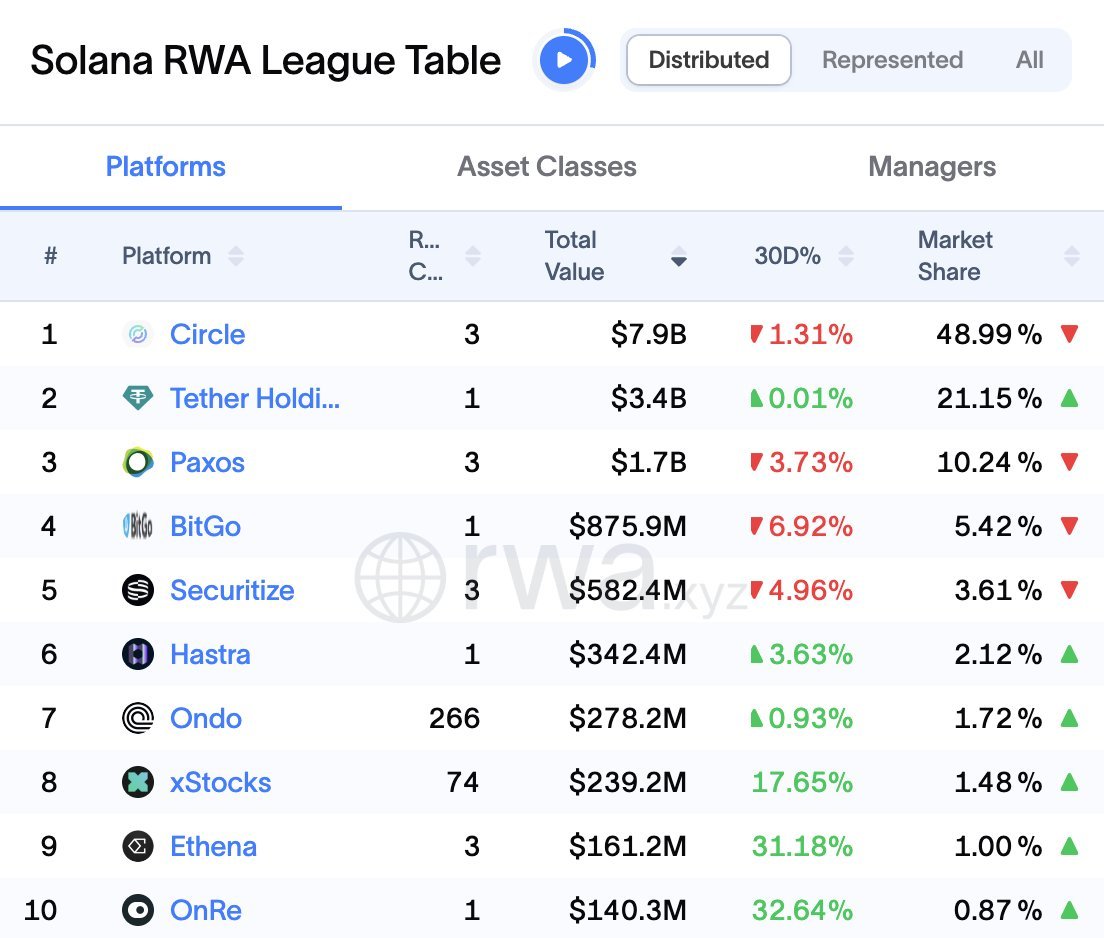
Task: Click the # column header
Action: tap(50, 256)
